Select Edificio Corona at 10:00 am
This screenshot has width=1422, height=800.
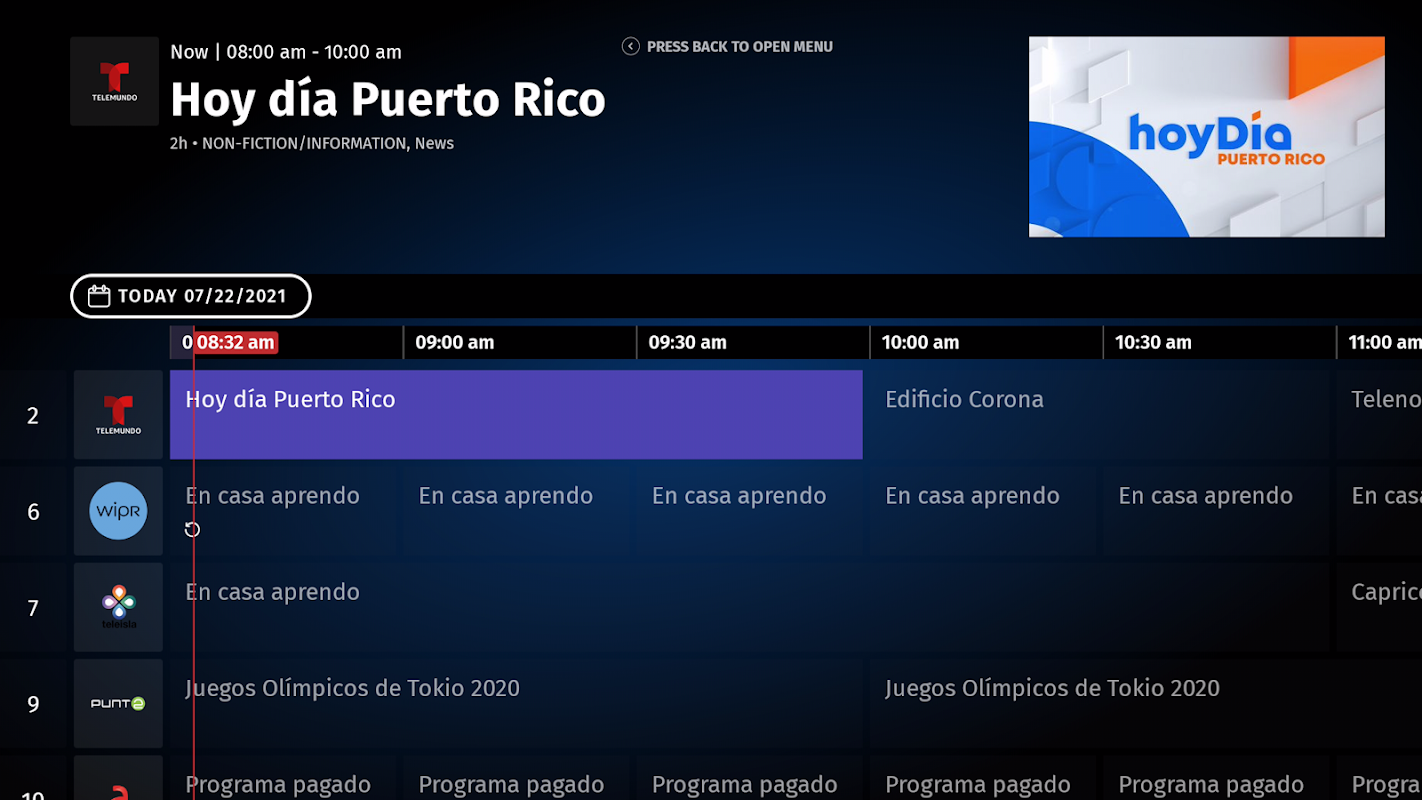1099,415
